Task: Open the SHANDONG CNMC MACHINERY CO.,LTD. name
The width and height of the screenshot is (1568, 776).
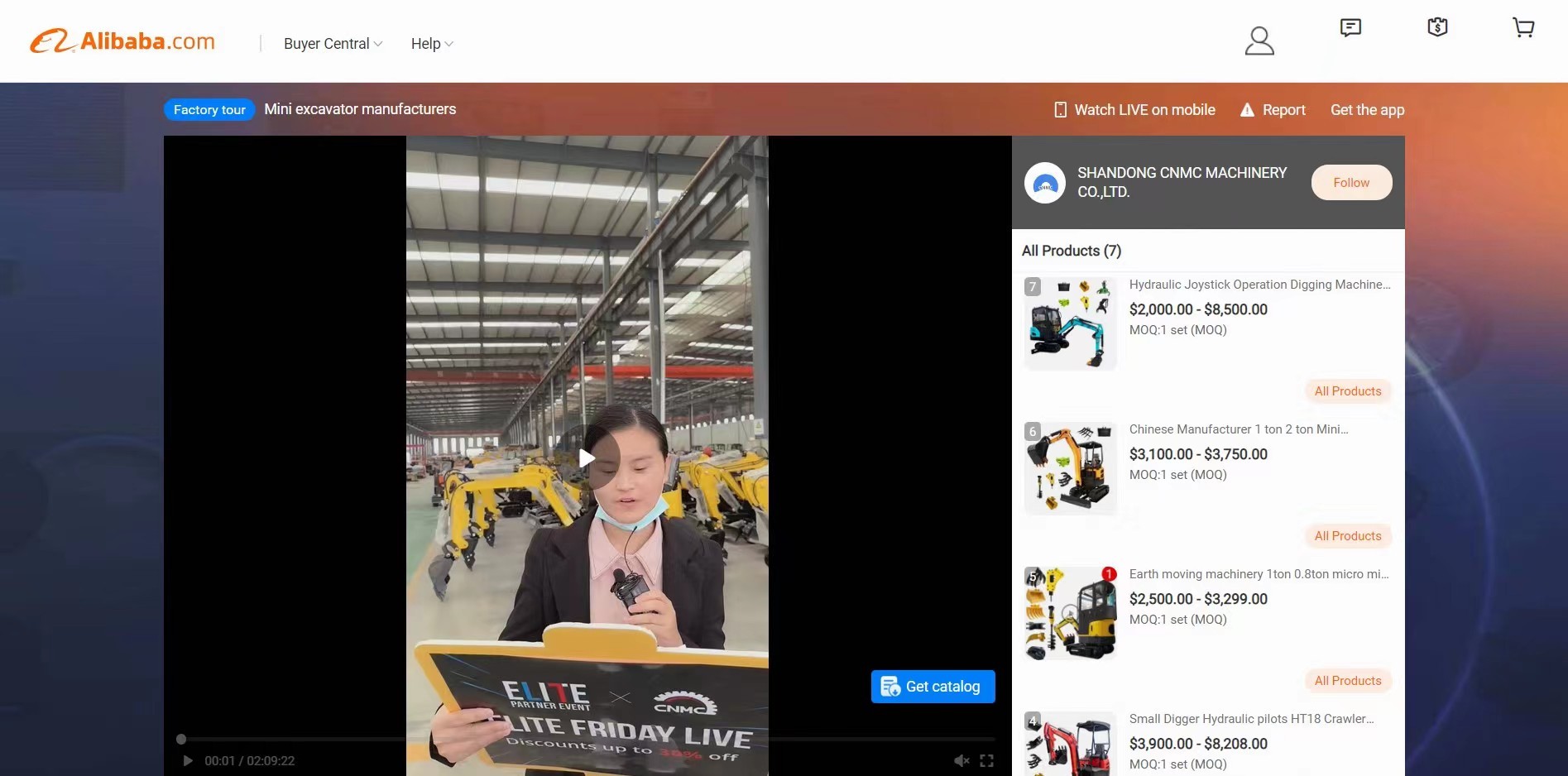Action: click(x=1182, y=182)
